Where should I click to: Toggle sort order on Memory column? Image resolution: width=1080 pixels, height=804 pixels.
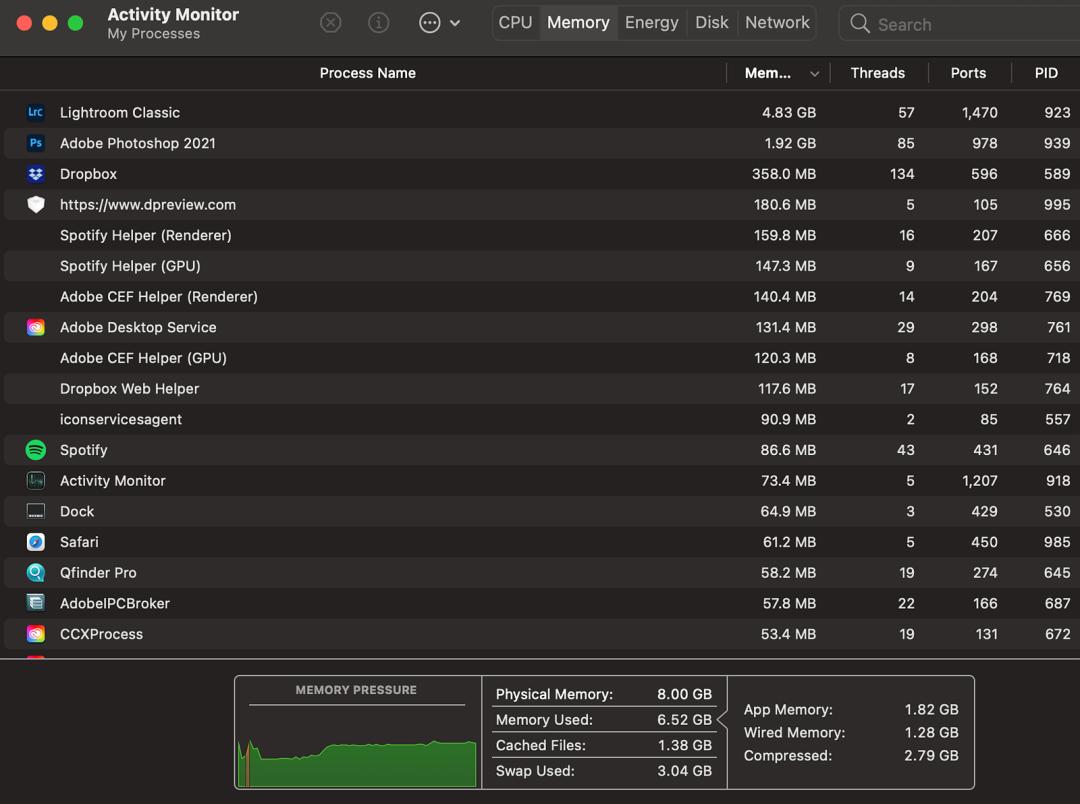click(x=780, y=73)
